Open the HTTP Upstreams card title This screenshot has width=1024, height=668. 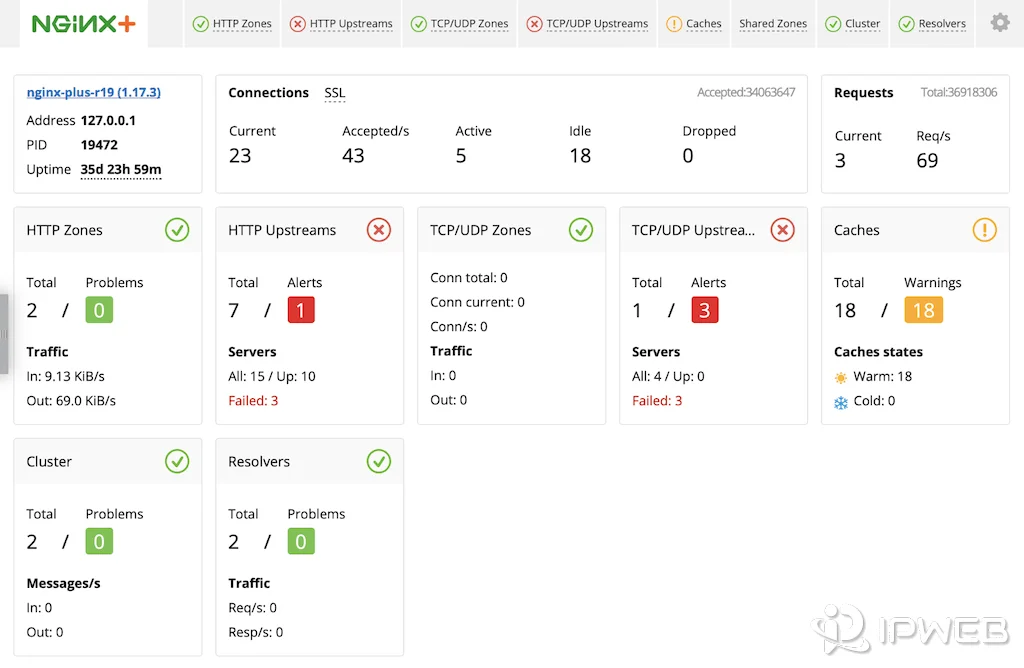(x=281, y=230)
